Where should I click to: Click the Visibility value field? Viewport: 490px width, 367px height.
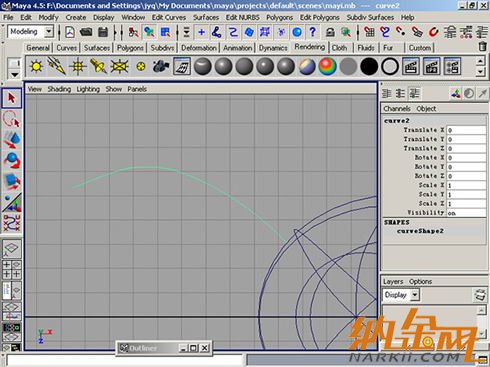[x=466, y=213]
